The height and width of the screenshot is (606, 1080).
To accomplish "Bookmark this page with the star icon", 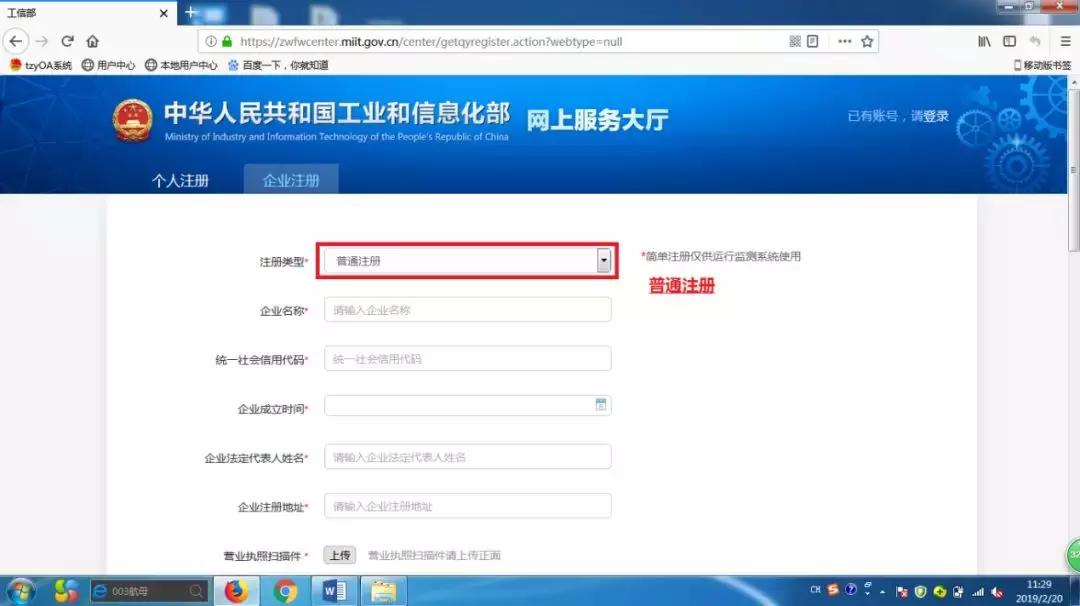I will point(868,42).
